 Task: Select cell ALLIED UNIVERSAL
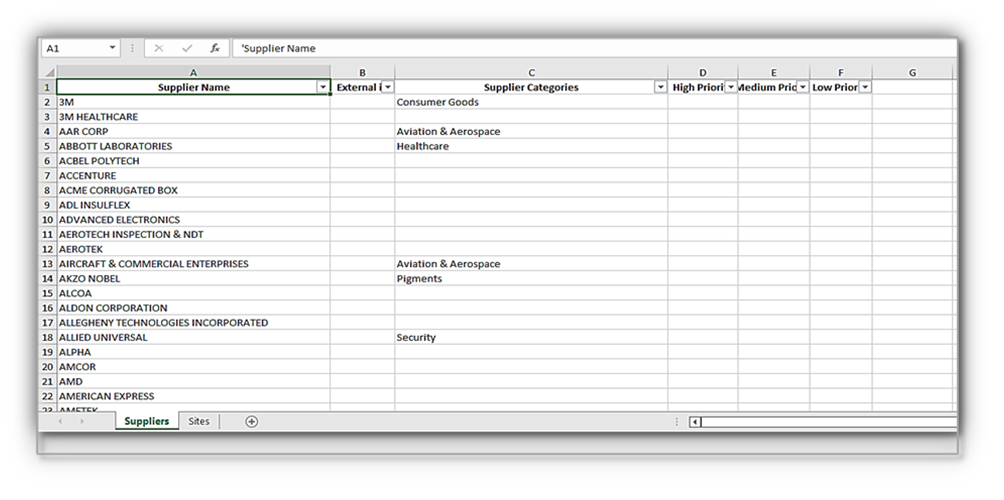tap(193, 337)
